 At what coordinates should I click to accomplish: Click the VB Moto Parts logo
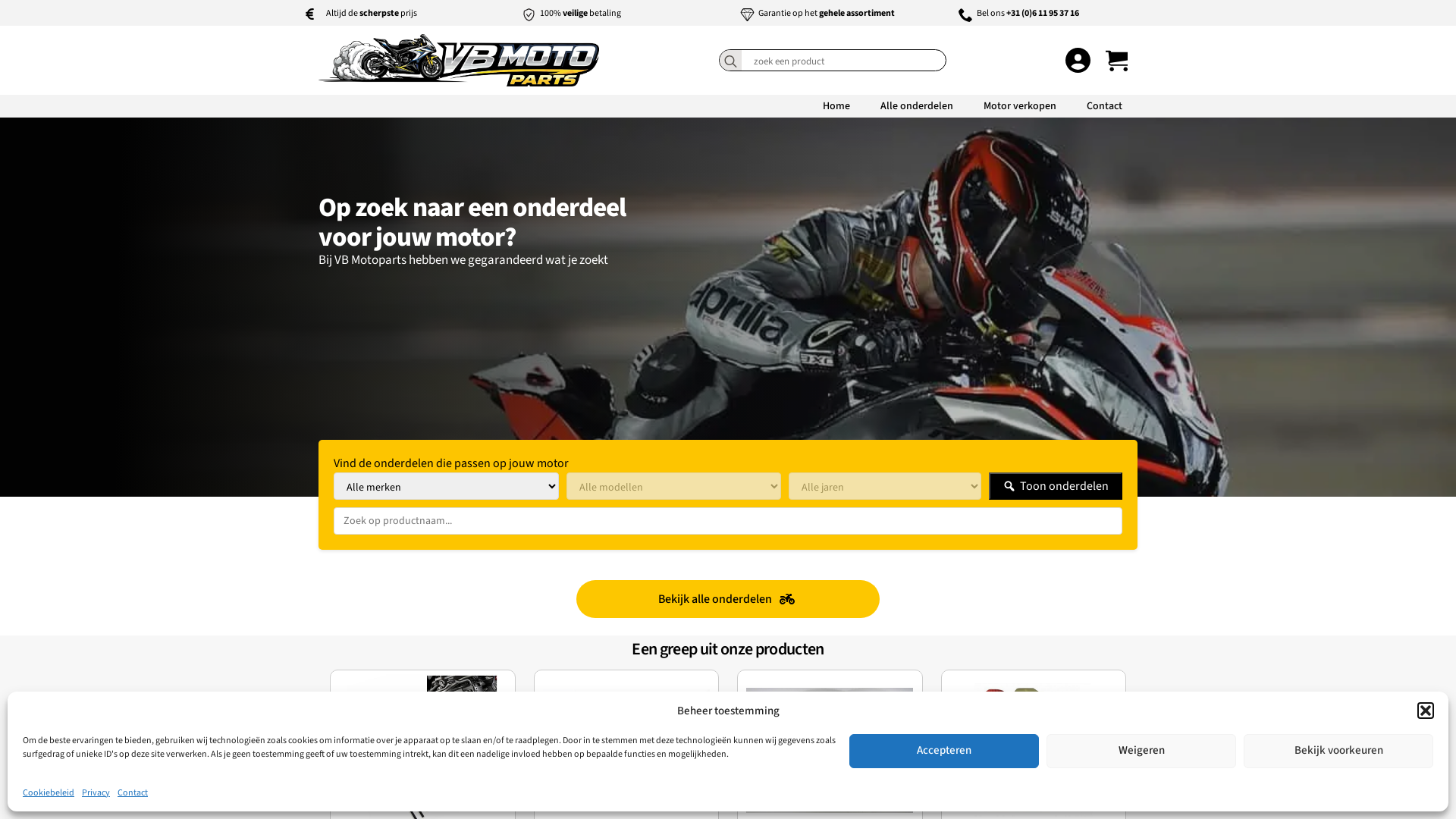459,60
